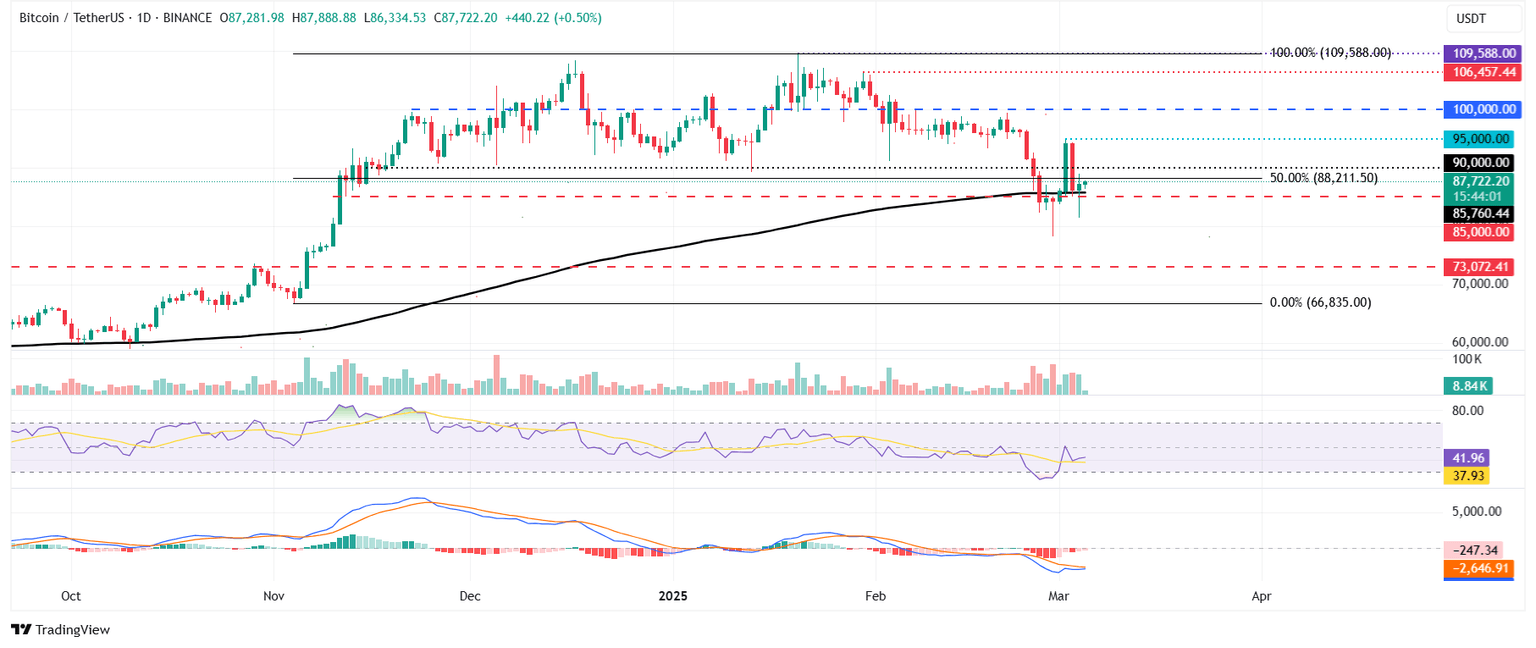
Task: Click 2025 on the time axis
Action: tap(672, 595)
